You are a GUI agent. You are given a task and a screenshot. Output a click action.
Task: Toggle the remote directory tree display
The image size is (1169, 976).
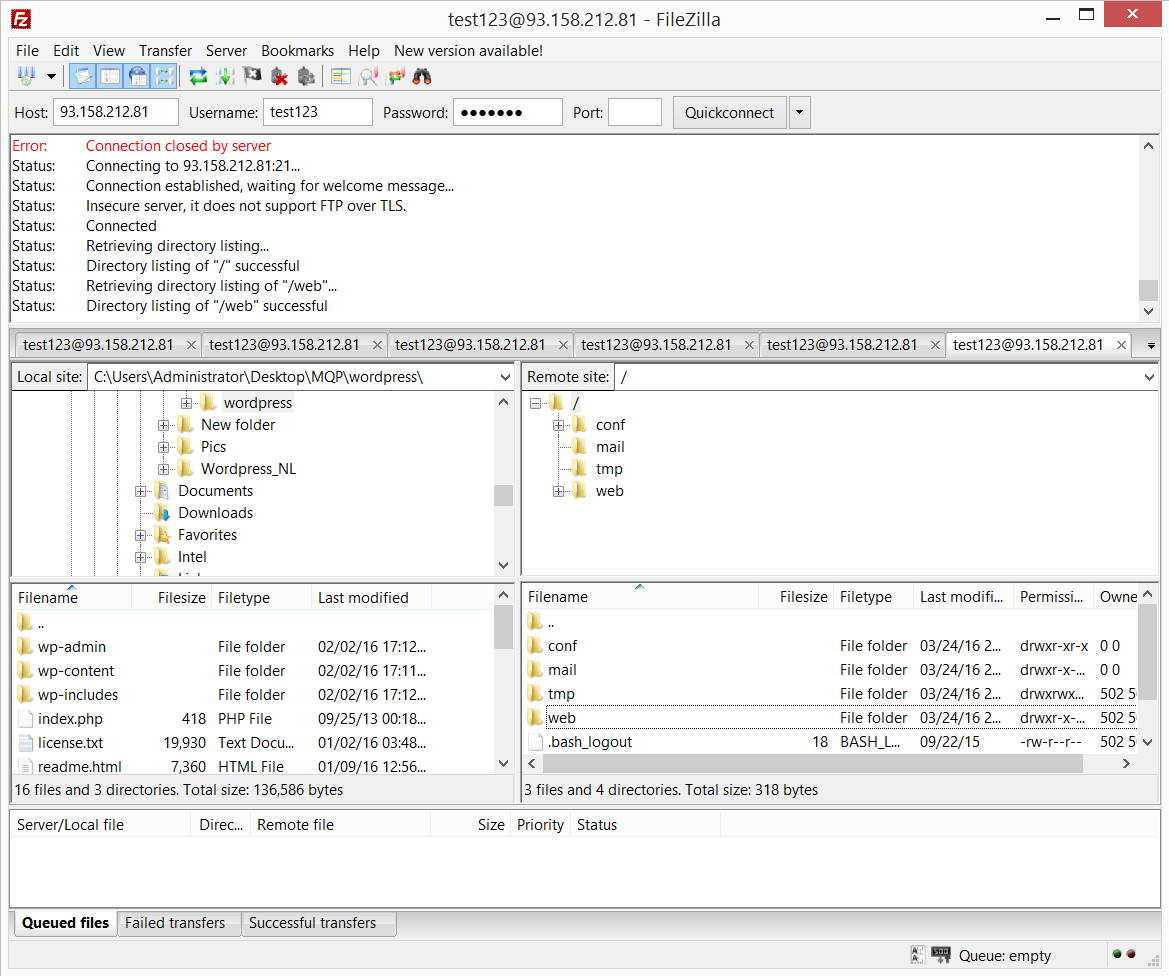click(138, 76)
